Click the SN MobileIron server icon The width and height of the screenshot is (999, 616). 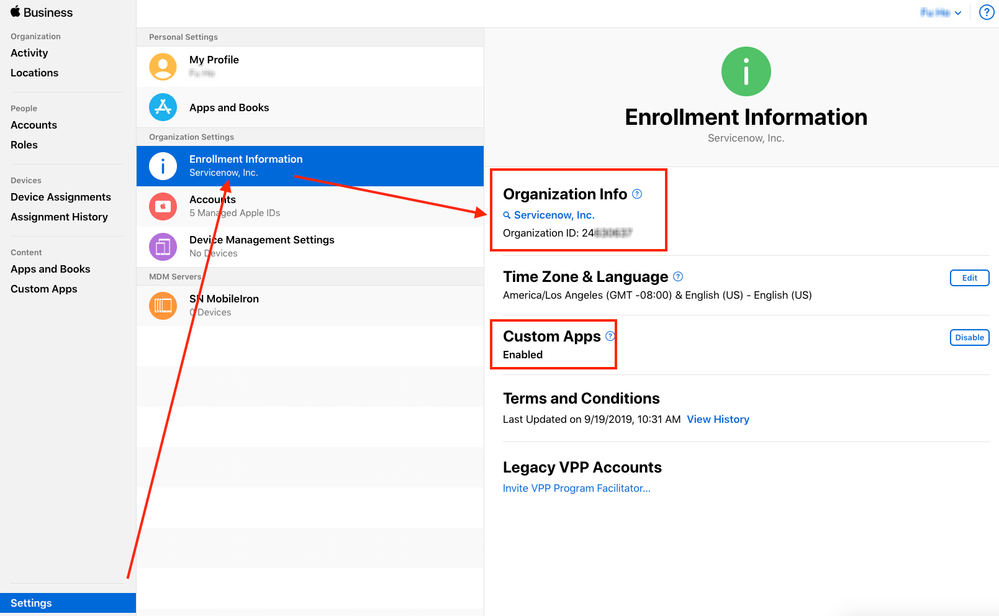point(163,305)
